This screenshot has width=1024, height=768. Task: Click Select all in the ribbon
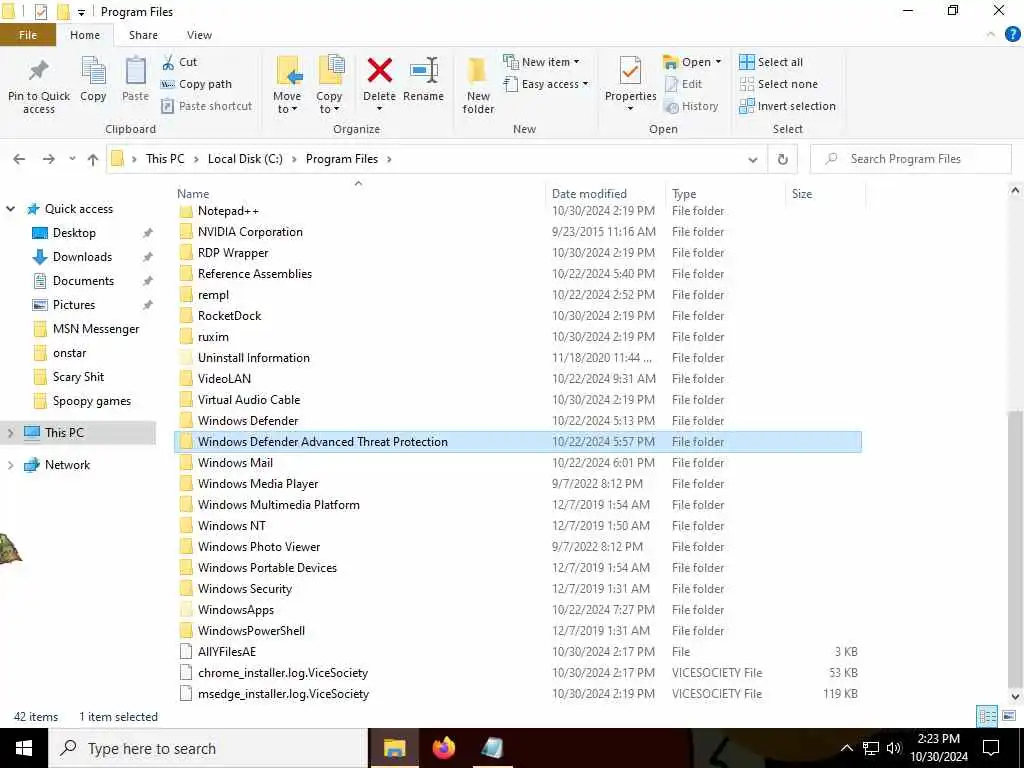[771, 62]
